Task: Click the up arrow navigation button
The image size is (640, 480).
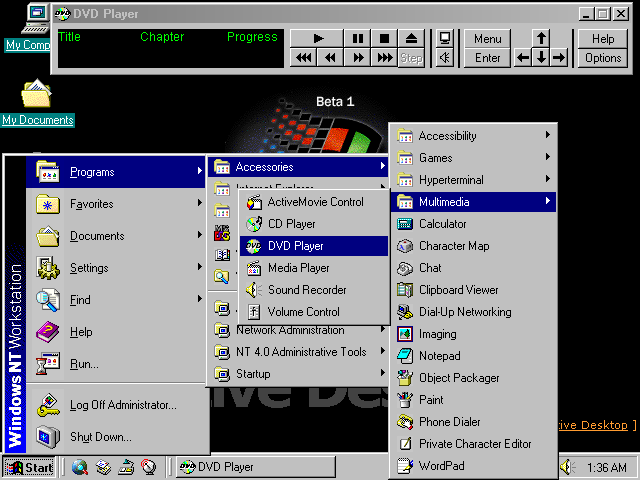Action: pos(541,38)
